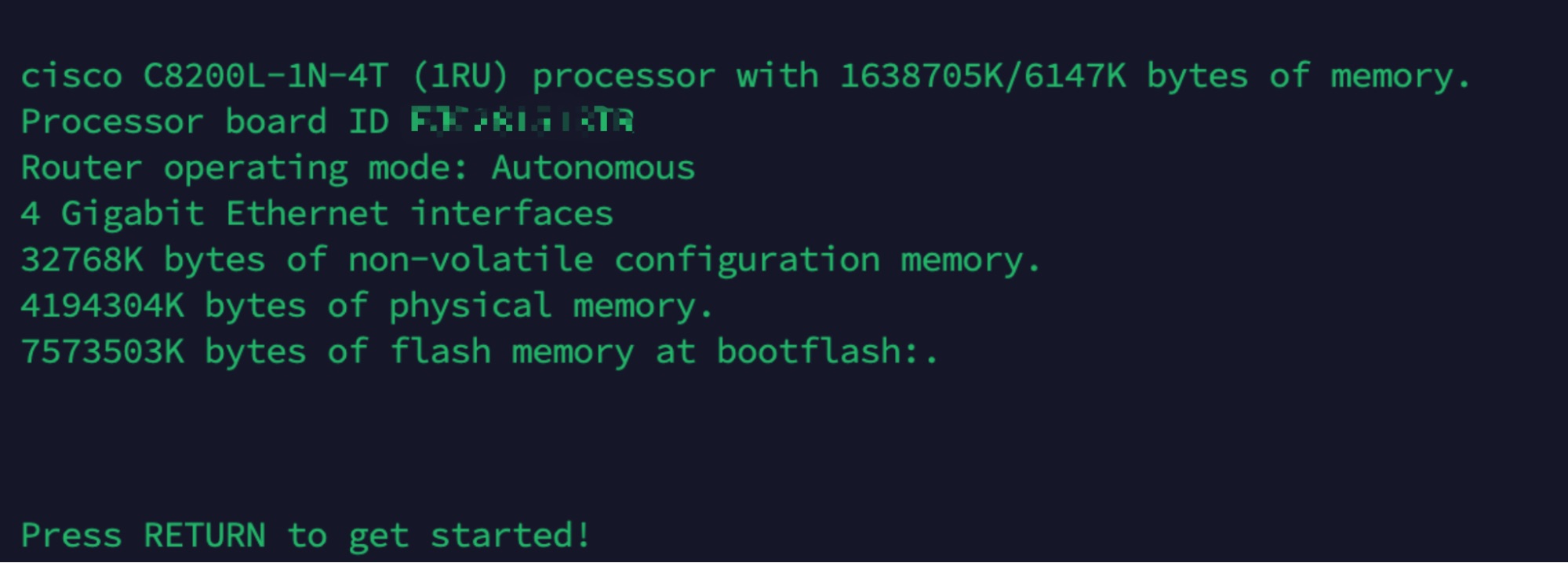
Task: Click the model name C8200L-1N-4T
Action: (x=265, y=77)
